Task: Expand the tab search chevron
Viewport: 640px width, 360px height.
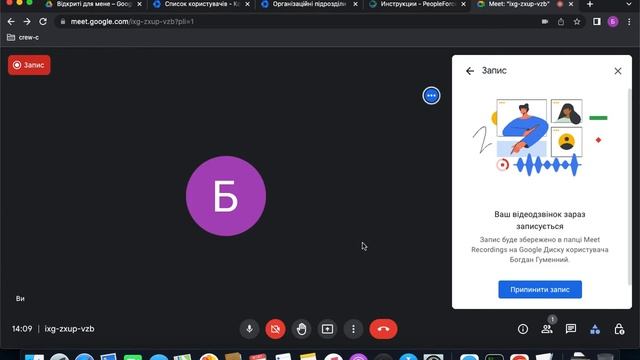Action: point(629,4)
